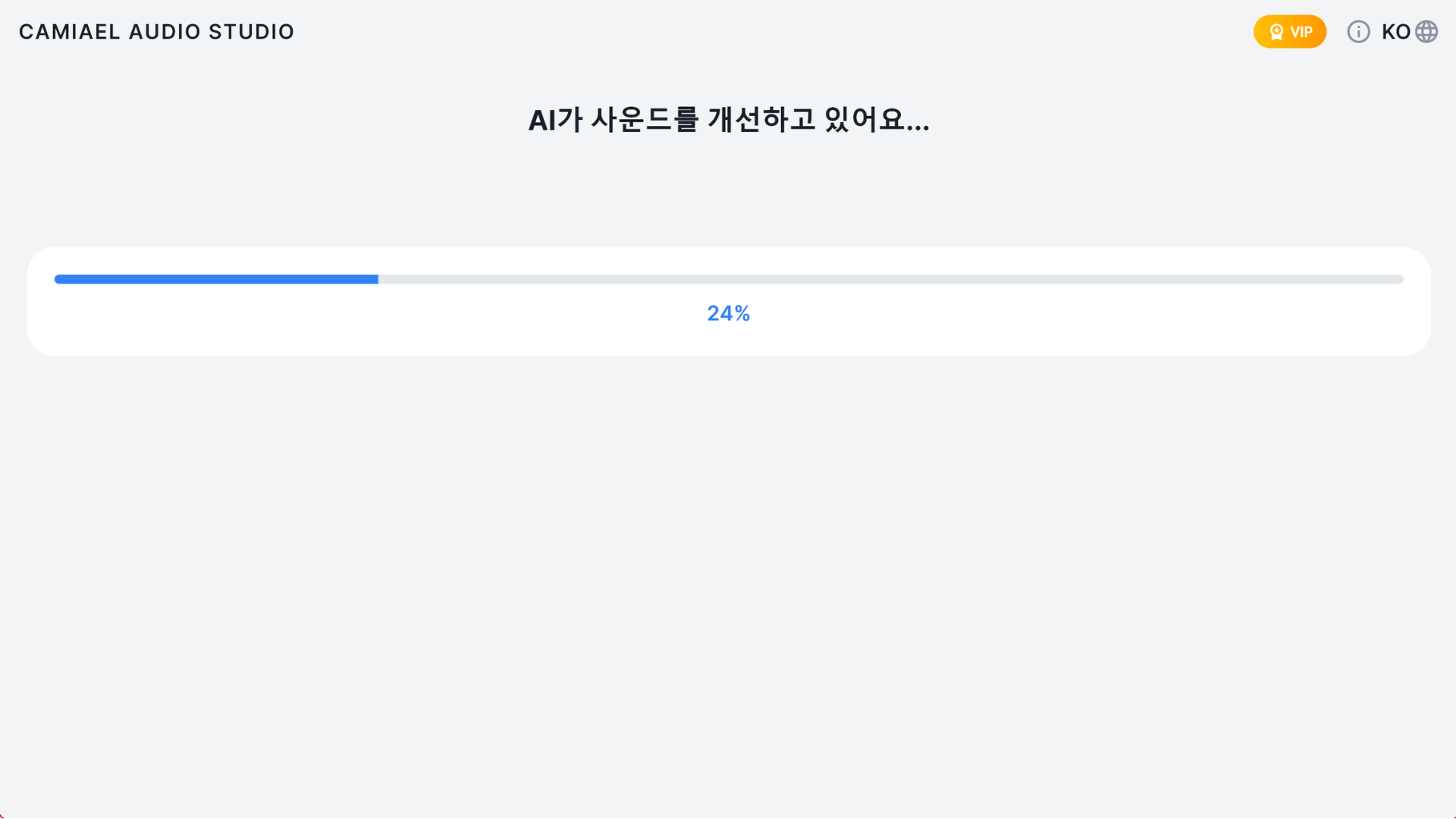Click the 24% progress text

(727, 313)
